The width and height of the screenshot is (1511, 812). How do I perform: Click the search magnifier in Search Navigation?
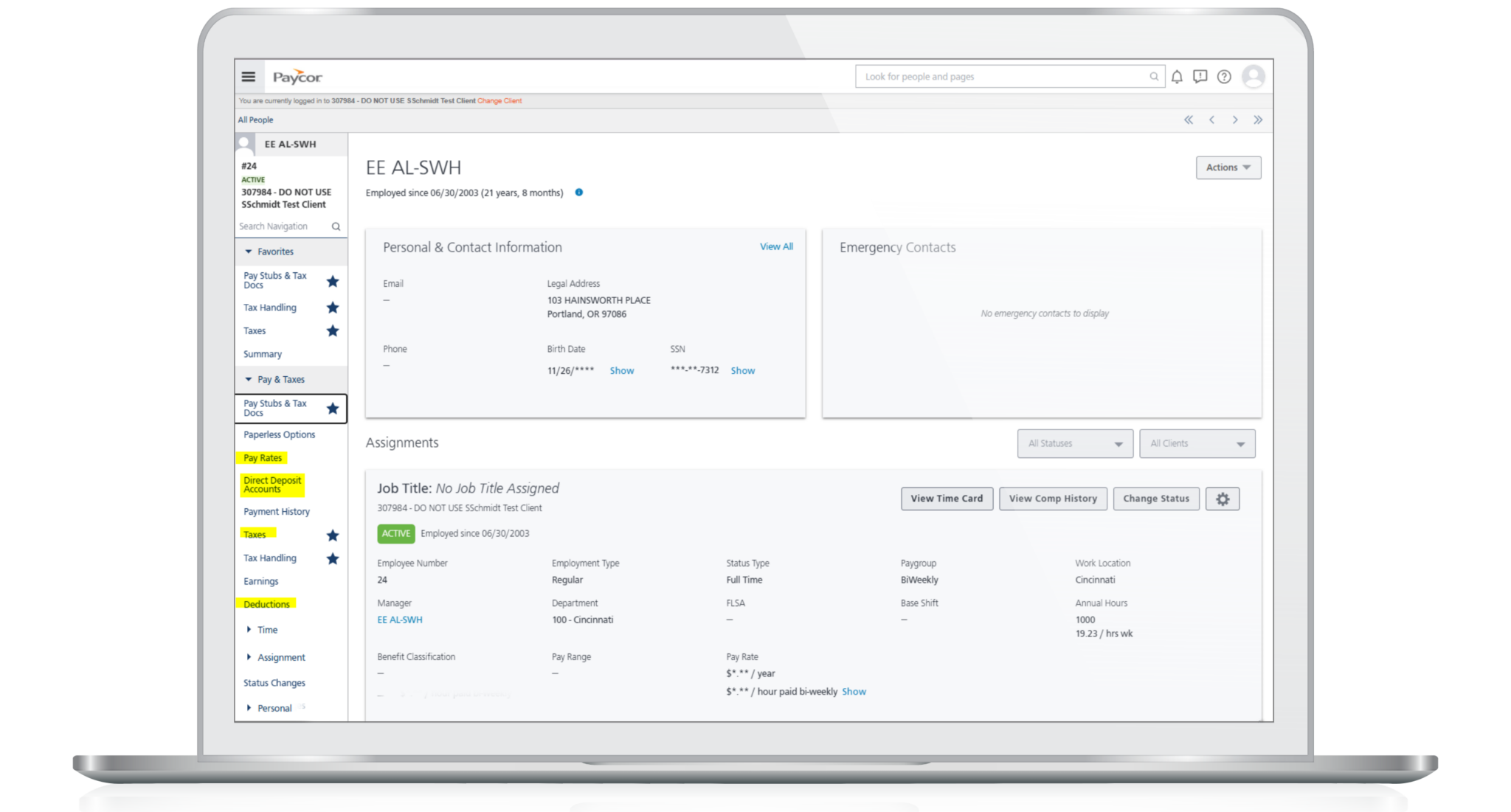point(336,226)
